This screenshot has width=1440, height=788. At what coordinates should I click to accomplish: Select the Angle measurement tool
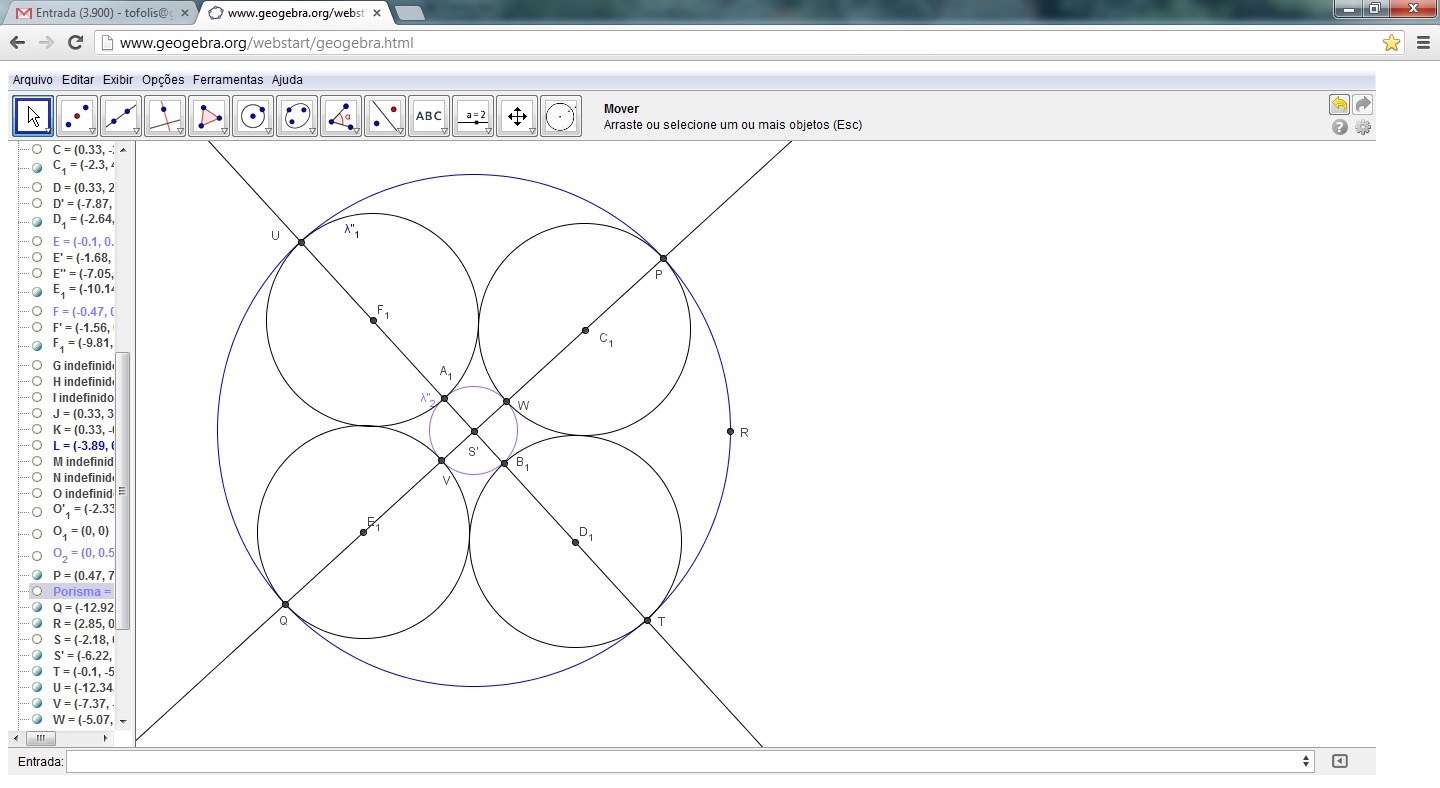tap(341, 116)
